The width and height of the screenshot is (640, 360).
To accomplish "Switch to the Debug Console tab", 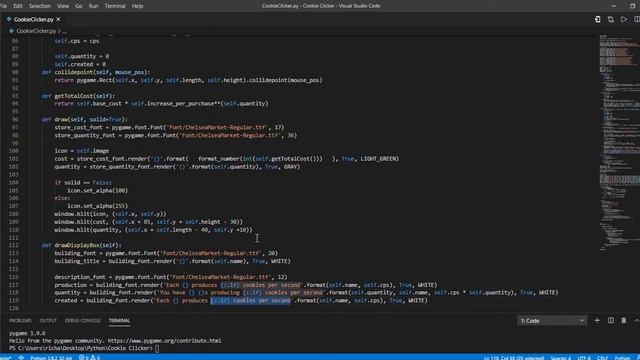I will click(82, 320).
